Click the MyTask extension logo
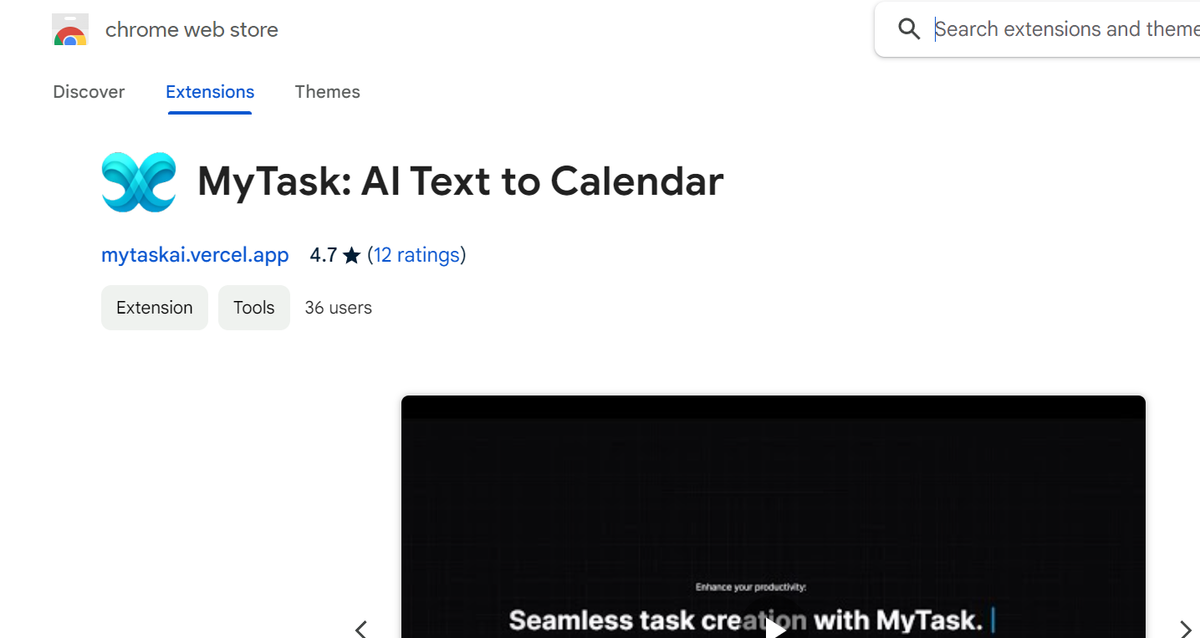Viewport: 1200px width, 638px height. [138, 182]
